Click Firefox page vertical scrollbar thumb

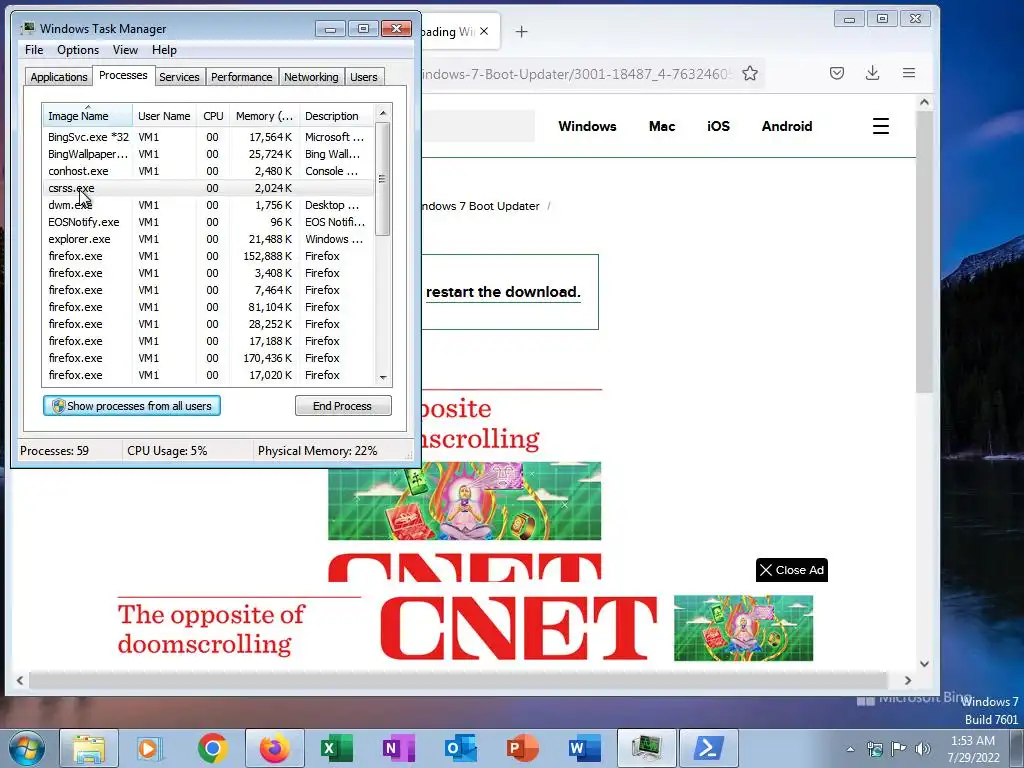tap(923, 252)
